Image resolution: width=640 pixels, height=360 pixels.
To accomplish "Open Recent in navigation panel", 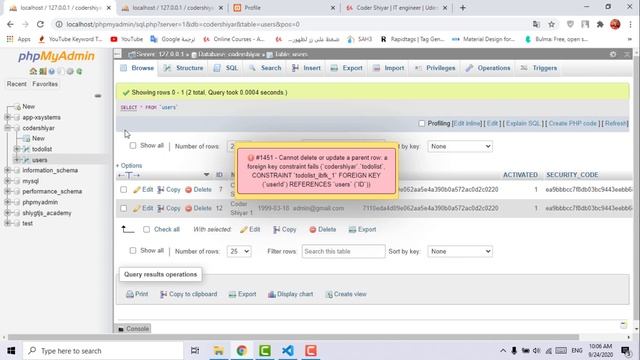I will click(x=17, y=84).
